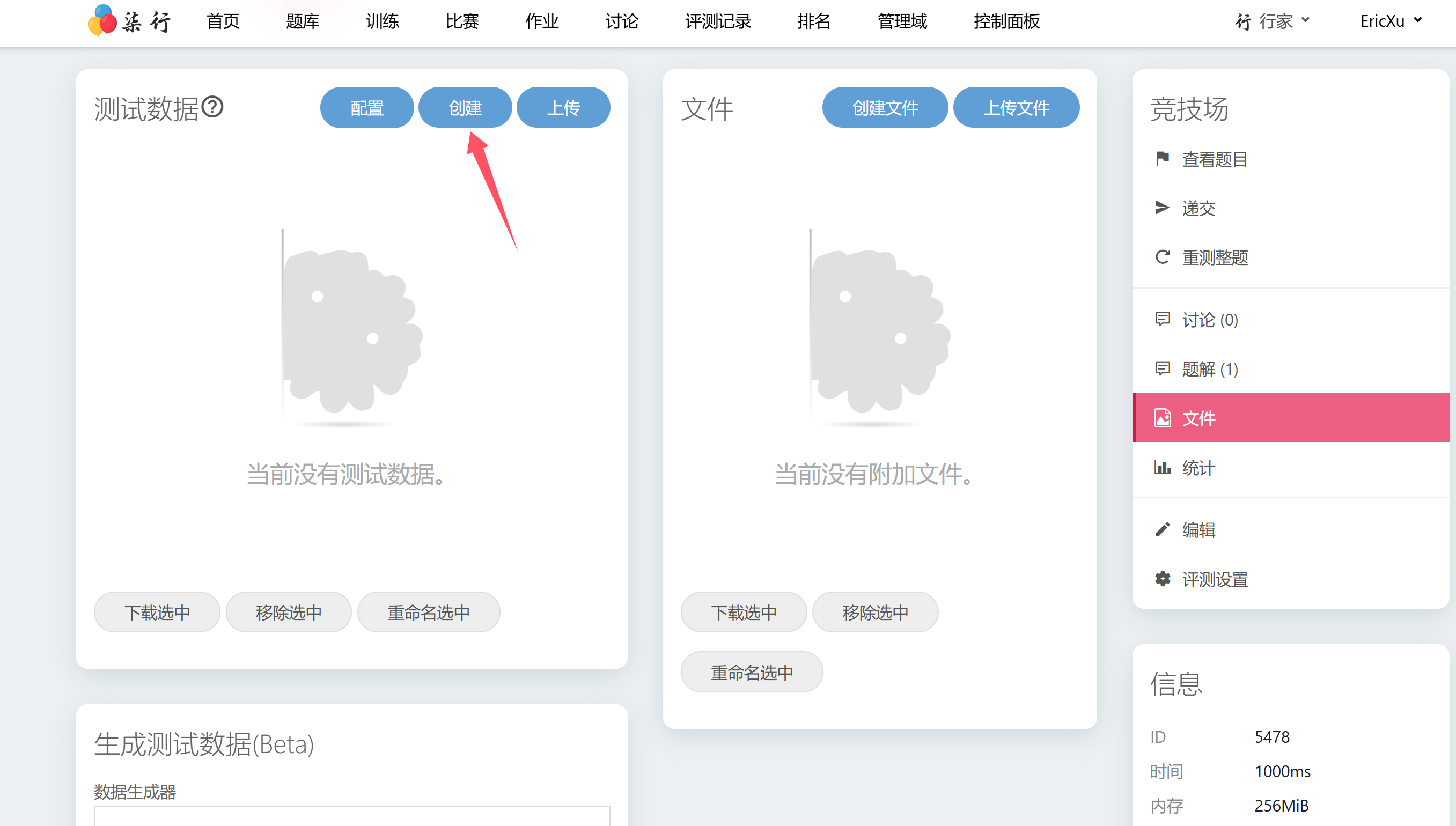This screenshot has width=1456, height=826.
Task: Expand the EricXu user menu
Action: 1391,21
